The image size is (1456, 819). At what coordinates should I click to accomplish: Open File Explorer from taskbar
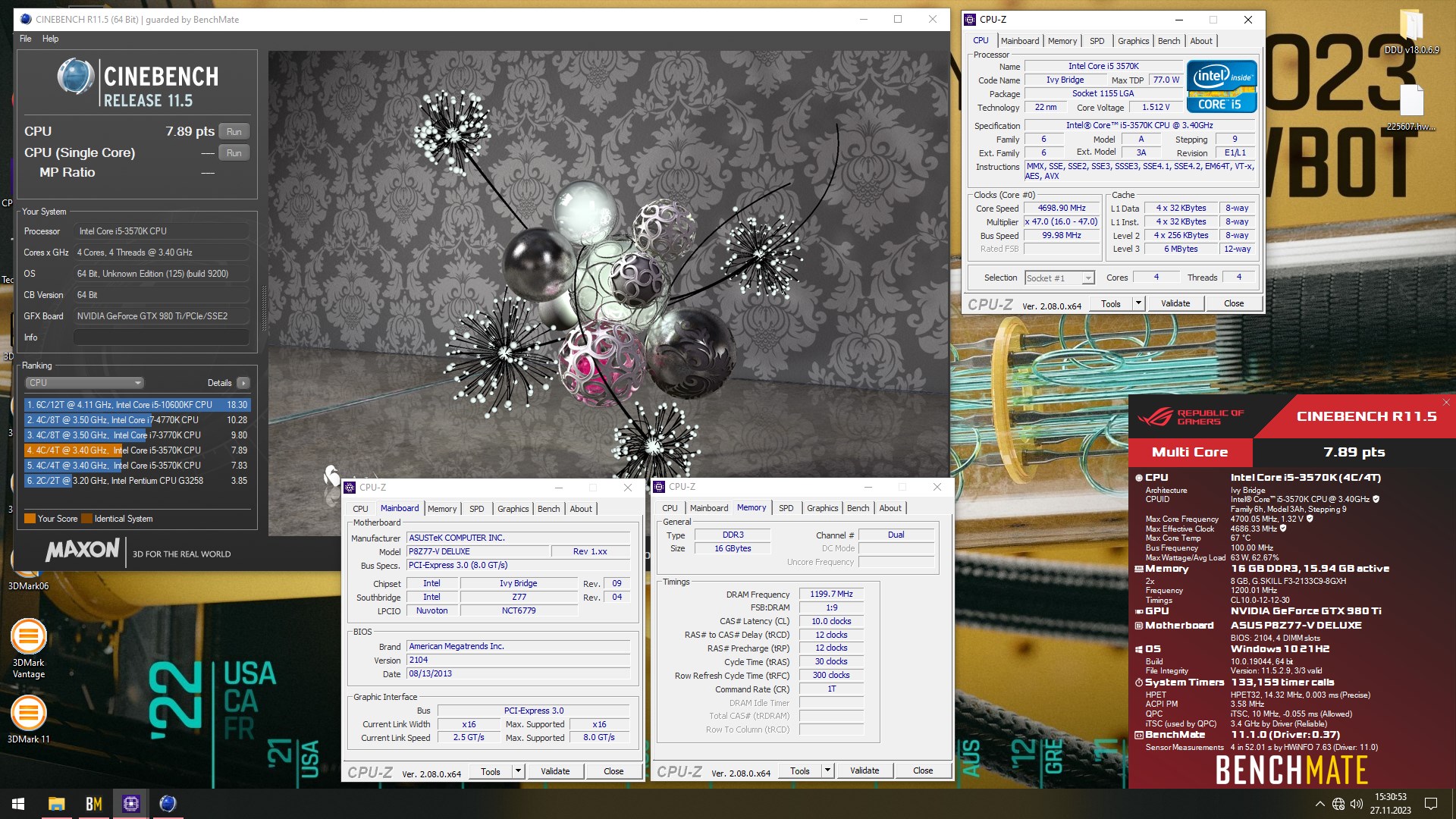point(56,804)
